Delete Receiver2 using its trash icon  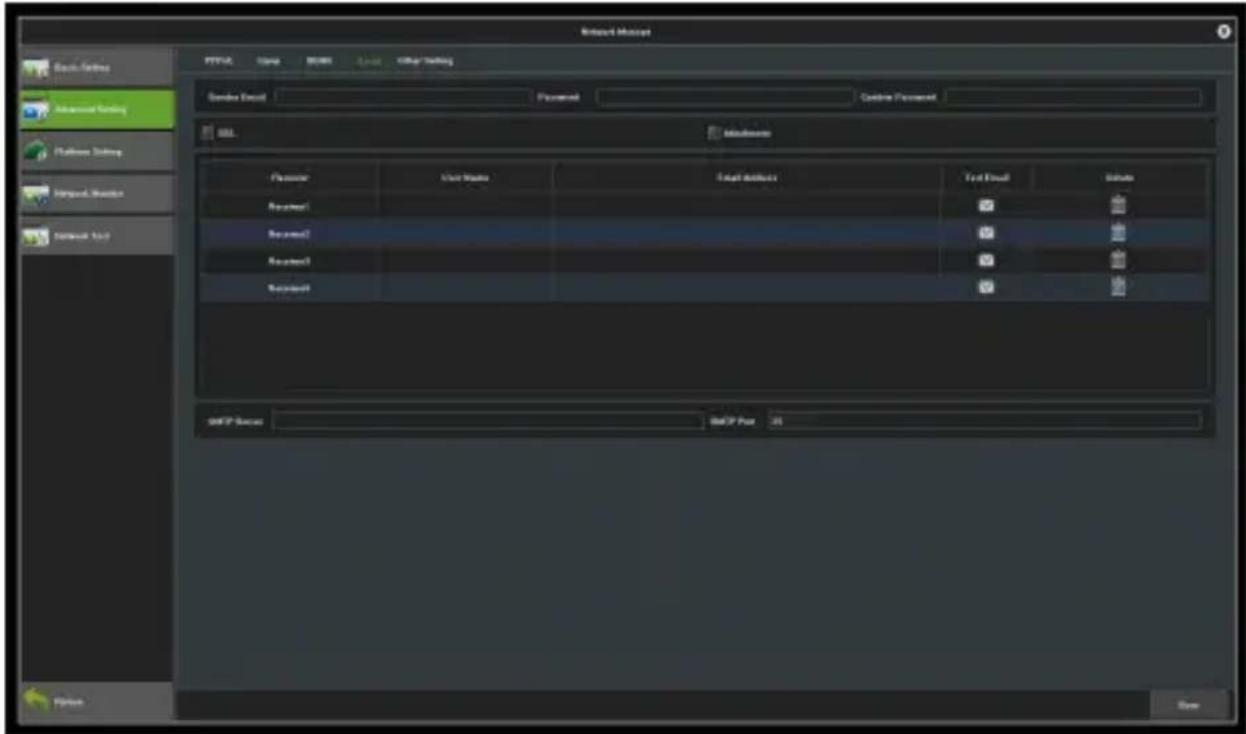point(1118,232)
